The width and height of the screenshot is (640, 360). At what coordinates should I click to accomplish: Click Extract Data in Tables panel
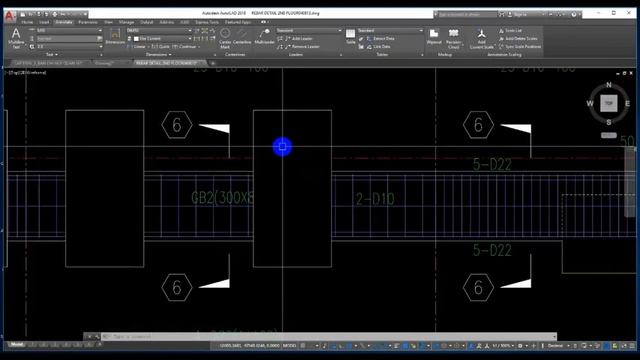click(380, 38)
